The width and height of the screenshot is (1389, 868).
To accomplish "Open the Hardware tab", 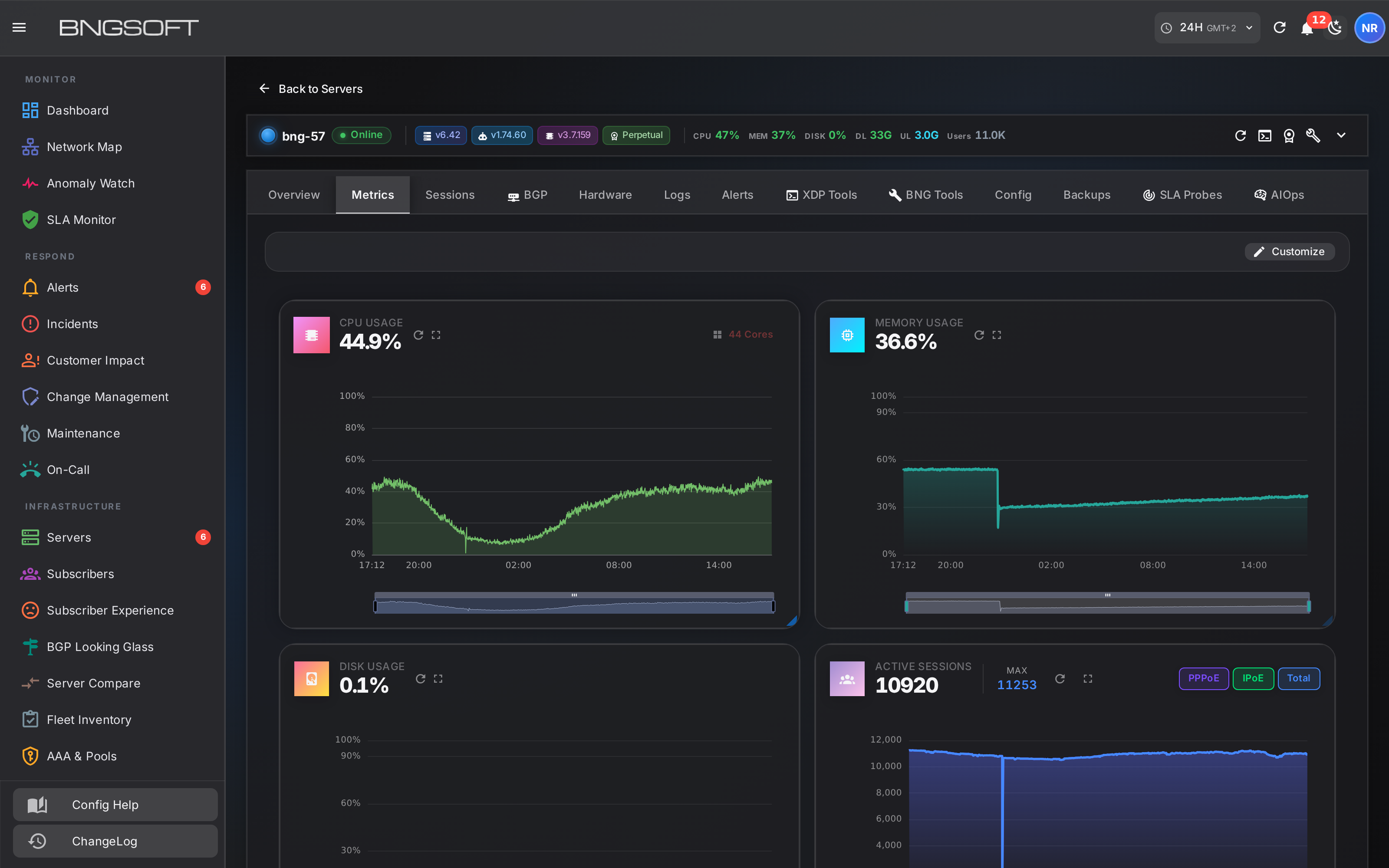I will (605, 195).
